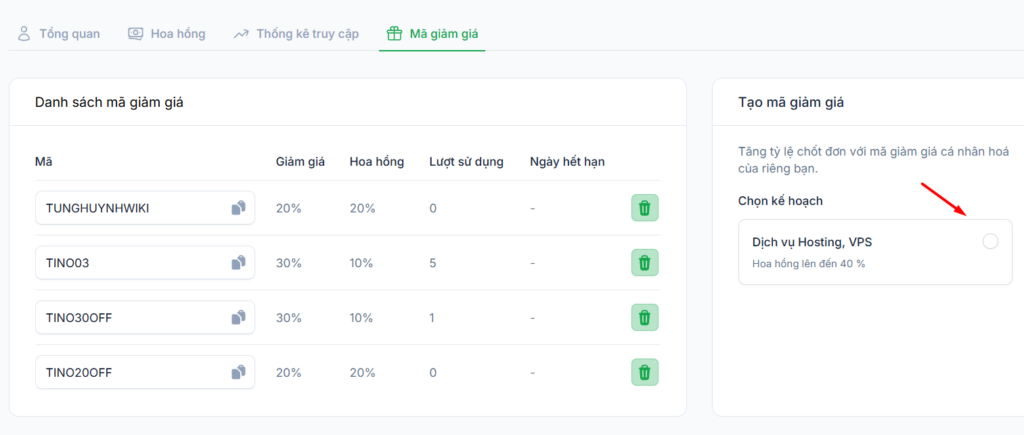Click the Danh sách mã giảm giá heading
Screen dimensions: 1024x435
click(x=109, y=103)
